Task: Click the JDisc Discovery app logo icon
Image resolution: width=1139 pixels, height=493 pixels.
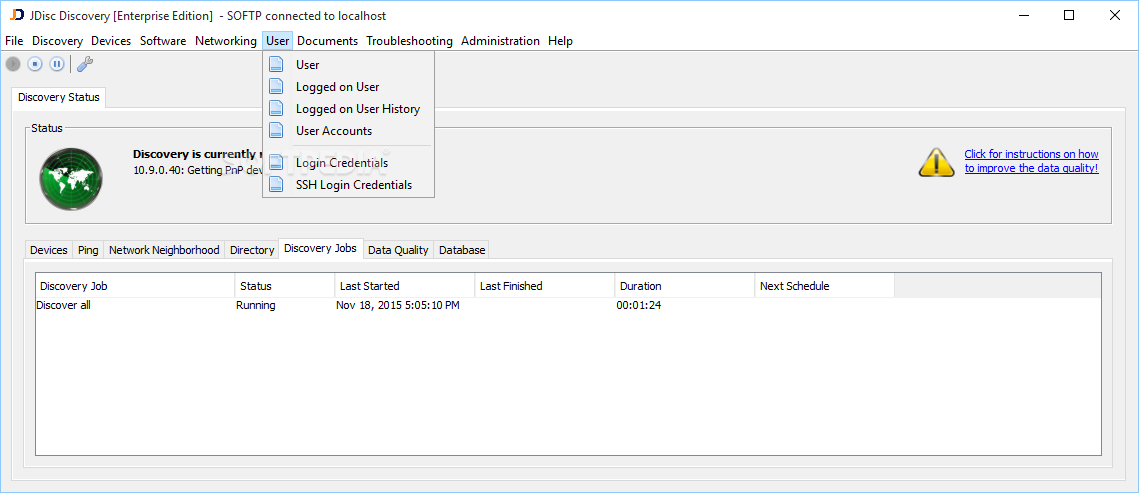Action: (x=17, y=15)
